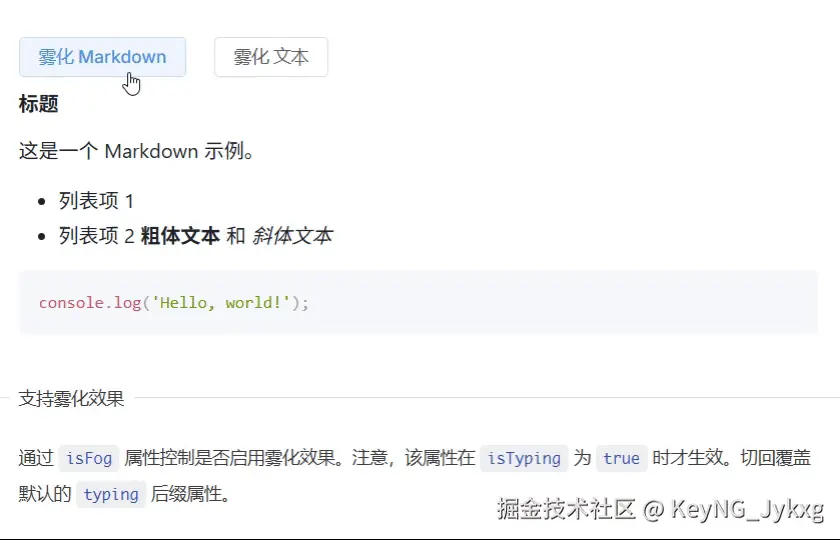Select the 标题 heading text

tap(39, 103)
